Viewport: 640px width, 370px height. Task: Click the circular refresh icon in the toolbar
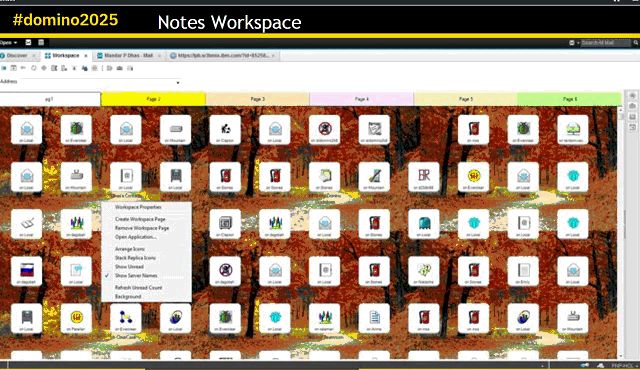(x=33, y=68)
